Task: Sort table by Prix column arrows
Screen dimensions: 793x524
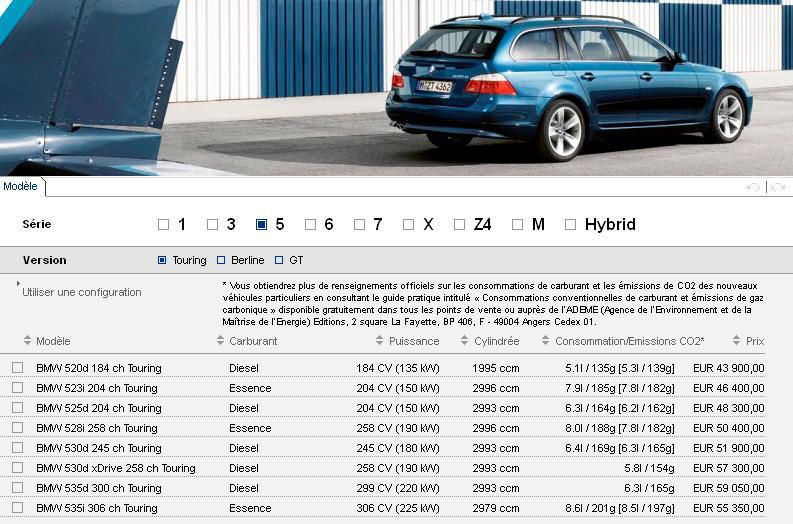Action: [736, 340]
